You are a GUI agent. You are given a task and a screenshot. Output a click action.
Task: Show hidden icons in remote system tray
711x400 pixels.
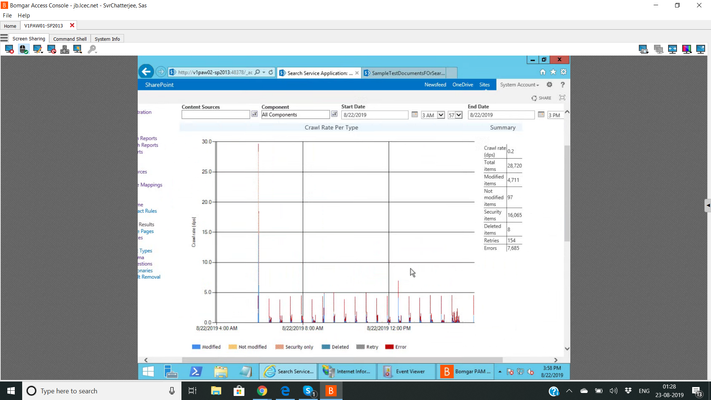click(x=500, y=371)
